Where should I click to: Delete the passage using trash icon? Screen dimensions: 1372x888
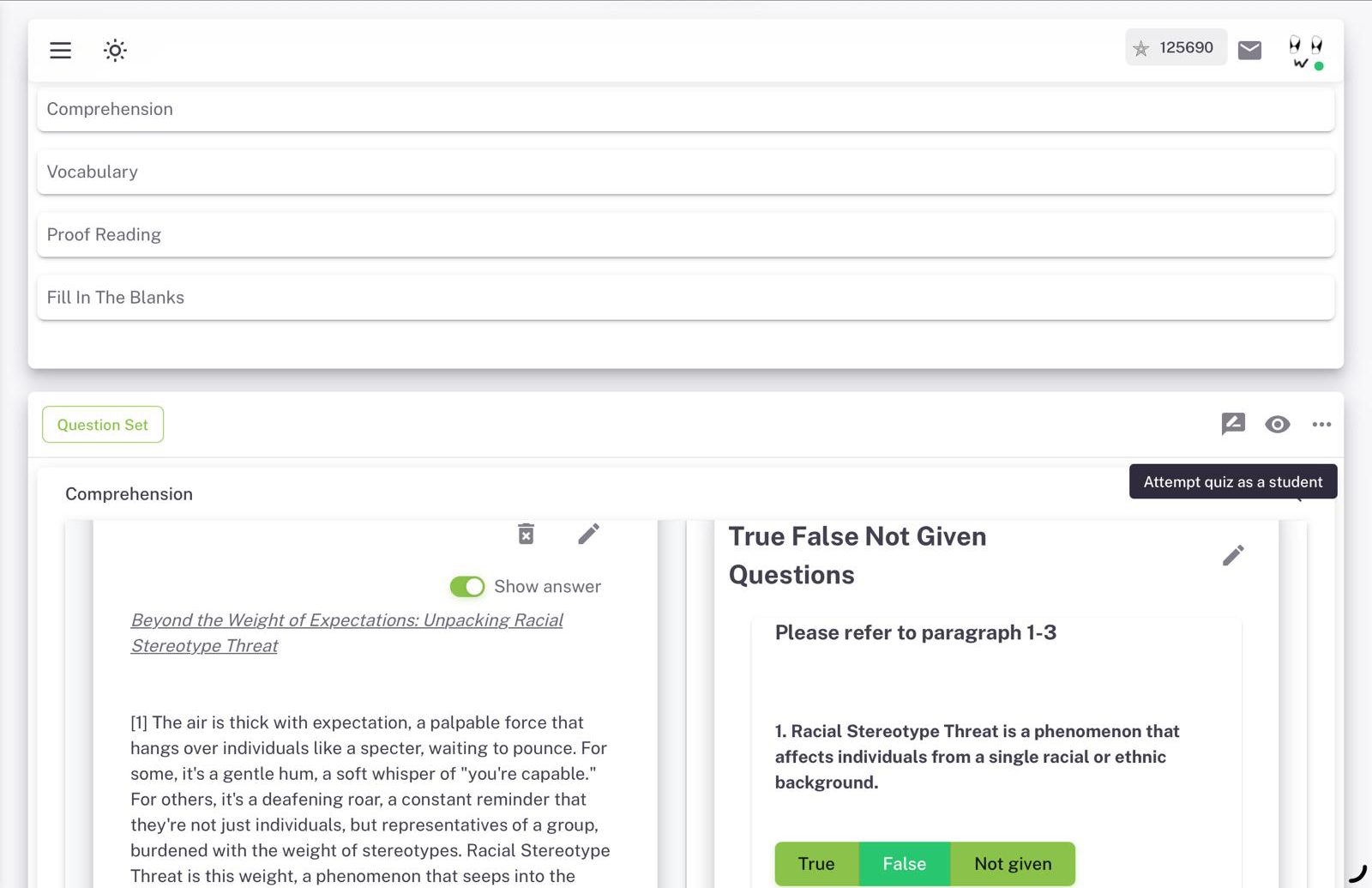(x=525, y=533)
